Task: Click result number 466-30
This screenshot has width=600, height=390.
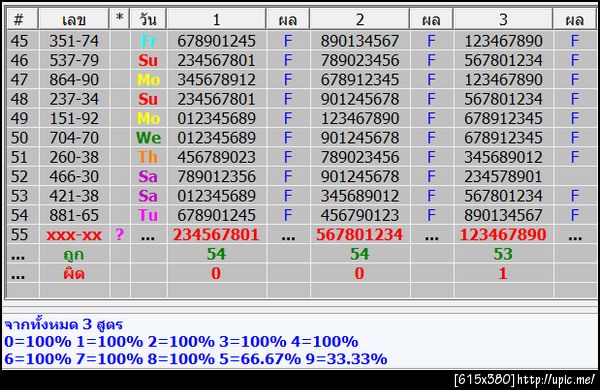Action: (74, 176)
